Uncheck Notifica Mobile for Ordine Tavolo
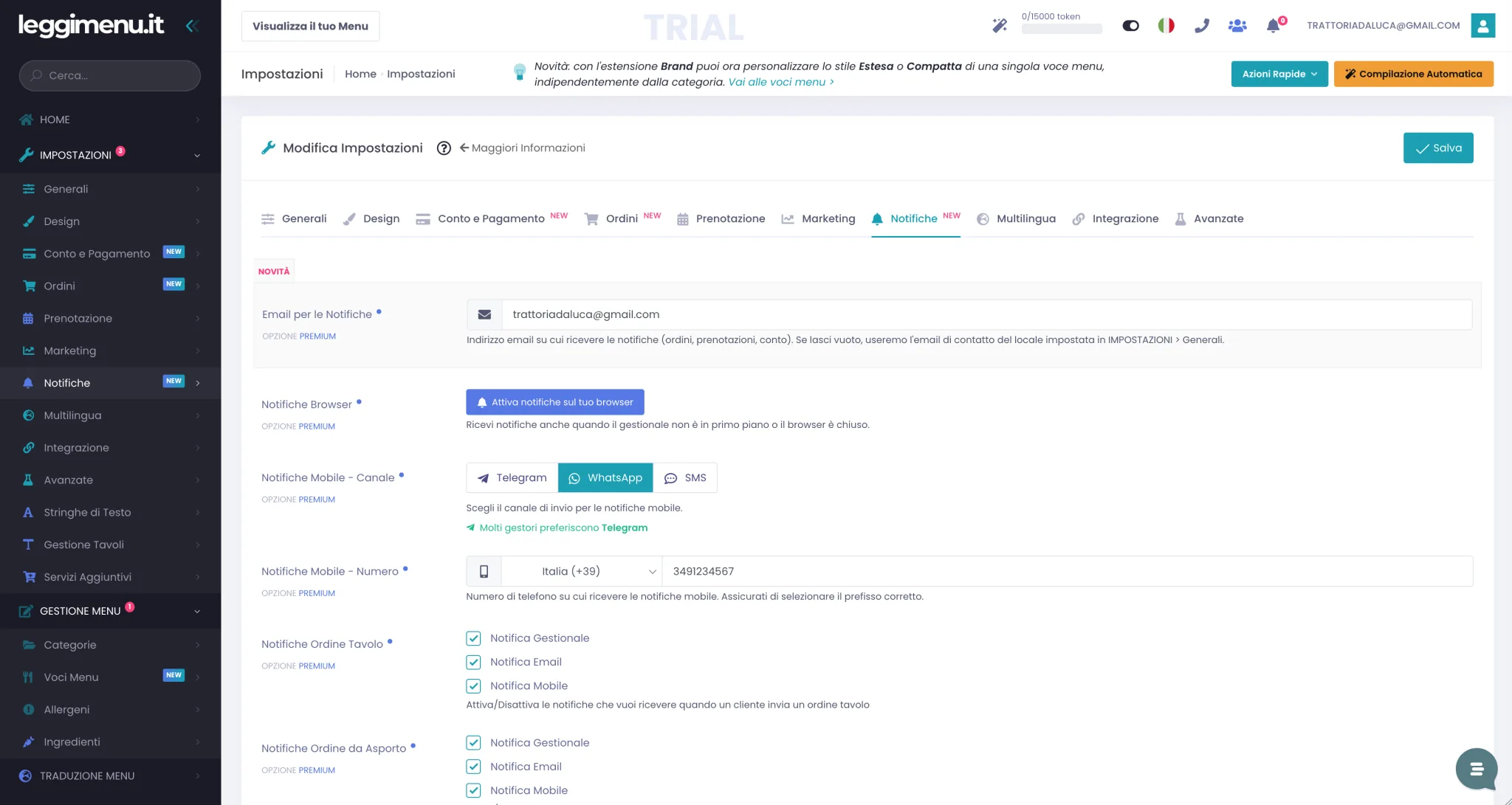Screen dimensions: 1512x805 473,686
